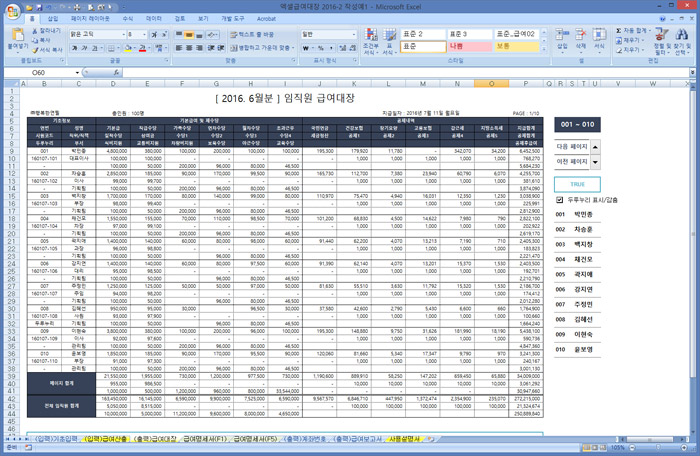Open the Insert (삽입) ribbon tab
This screenshot has width=700, height=456.
coord(53,19)
